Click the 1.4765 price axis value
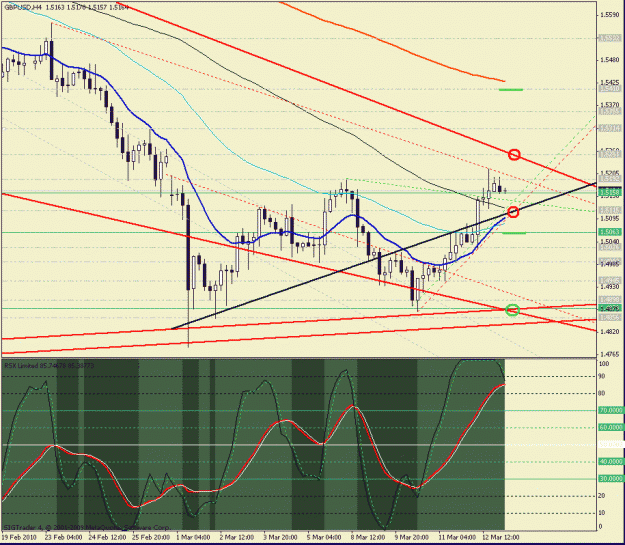This screenshot has height=545, width=625. [x=610, y=354]
